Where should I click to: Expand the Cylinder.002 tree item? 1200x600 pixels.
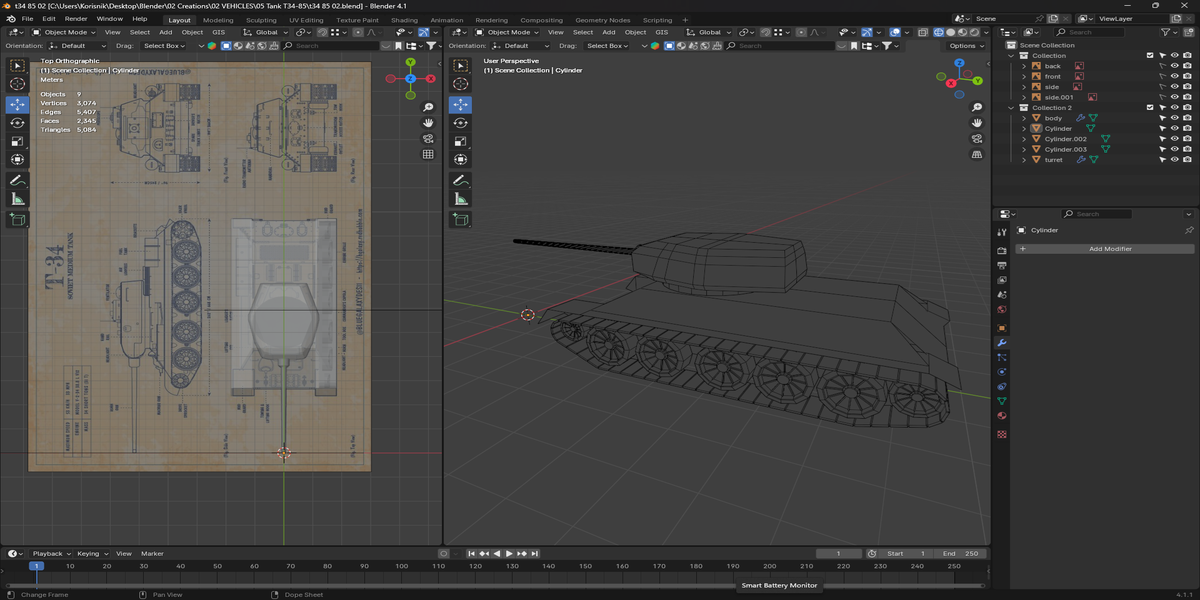tap(1024, 139)
